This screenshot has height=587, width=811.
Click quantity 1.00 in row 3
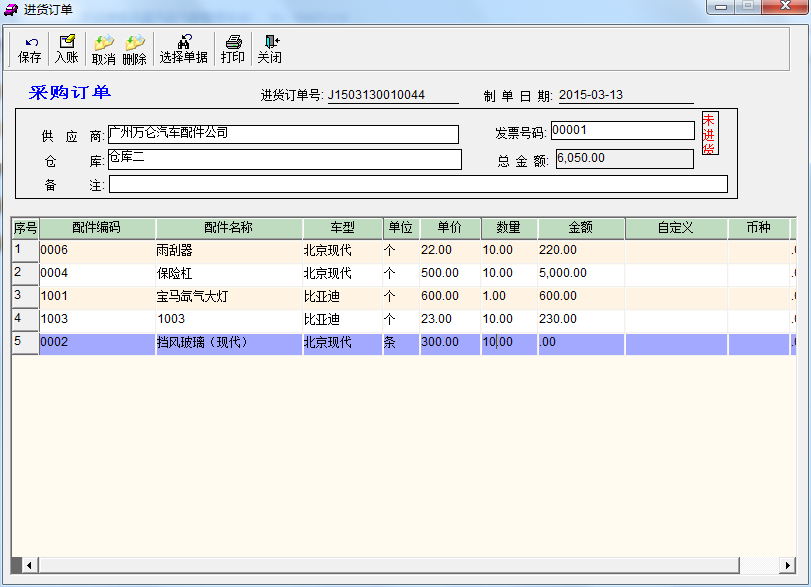(x=509, y=296)
